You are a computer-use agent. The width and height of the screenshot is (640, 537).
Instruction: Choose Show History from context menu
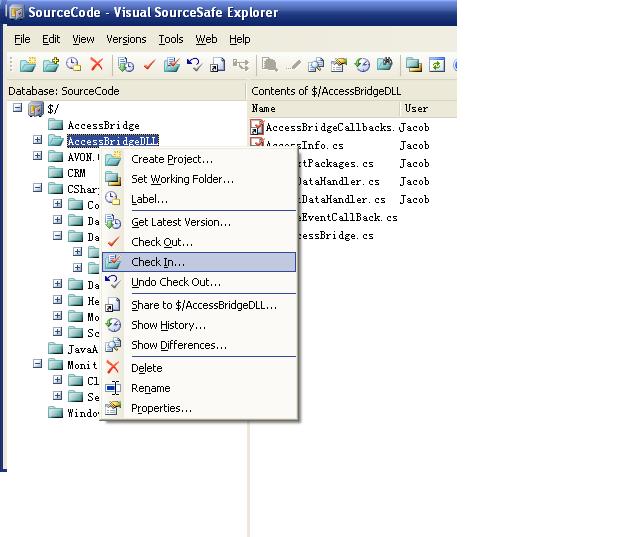coord(199,325)
